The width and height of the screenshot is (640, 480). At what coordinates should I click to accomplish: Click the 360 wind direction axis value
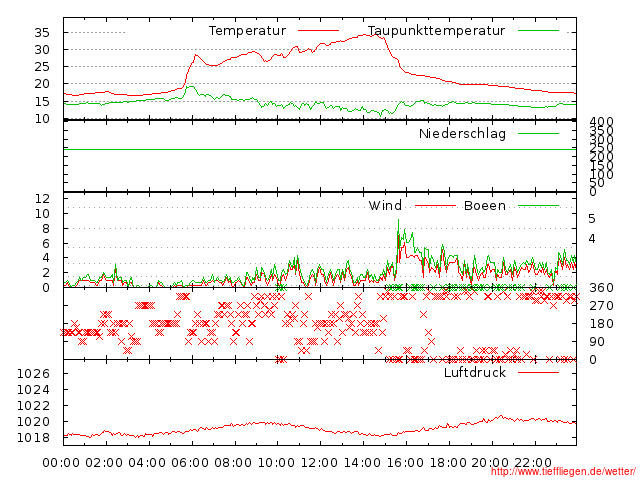click(x=601, y=288)
